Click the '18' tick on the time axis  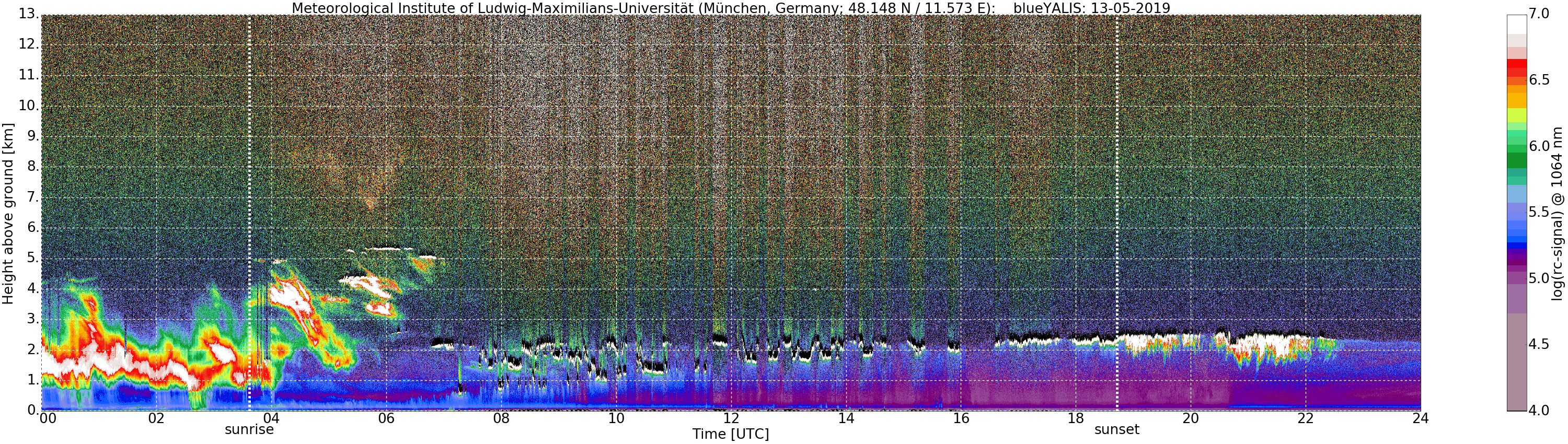click(1076, 418)
